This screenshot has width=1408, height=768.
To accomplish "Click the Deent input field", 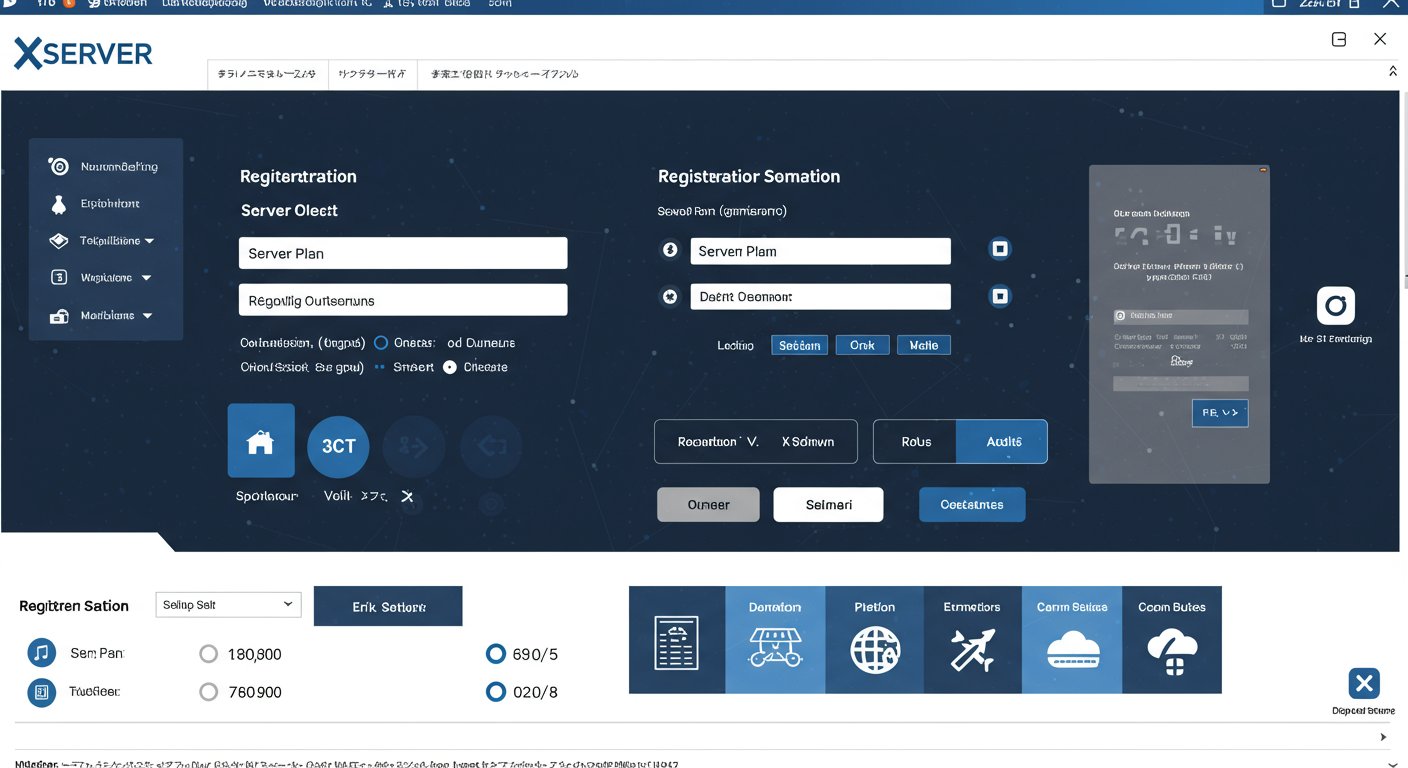I will tap(820, 296).
